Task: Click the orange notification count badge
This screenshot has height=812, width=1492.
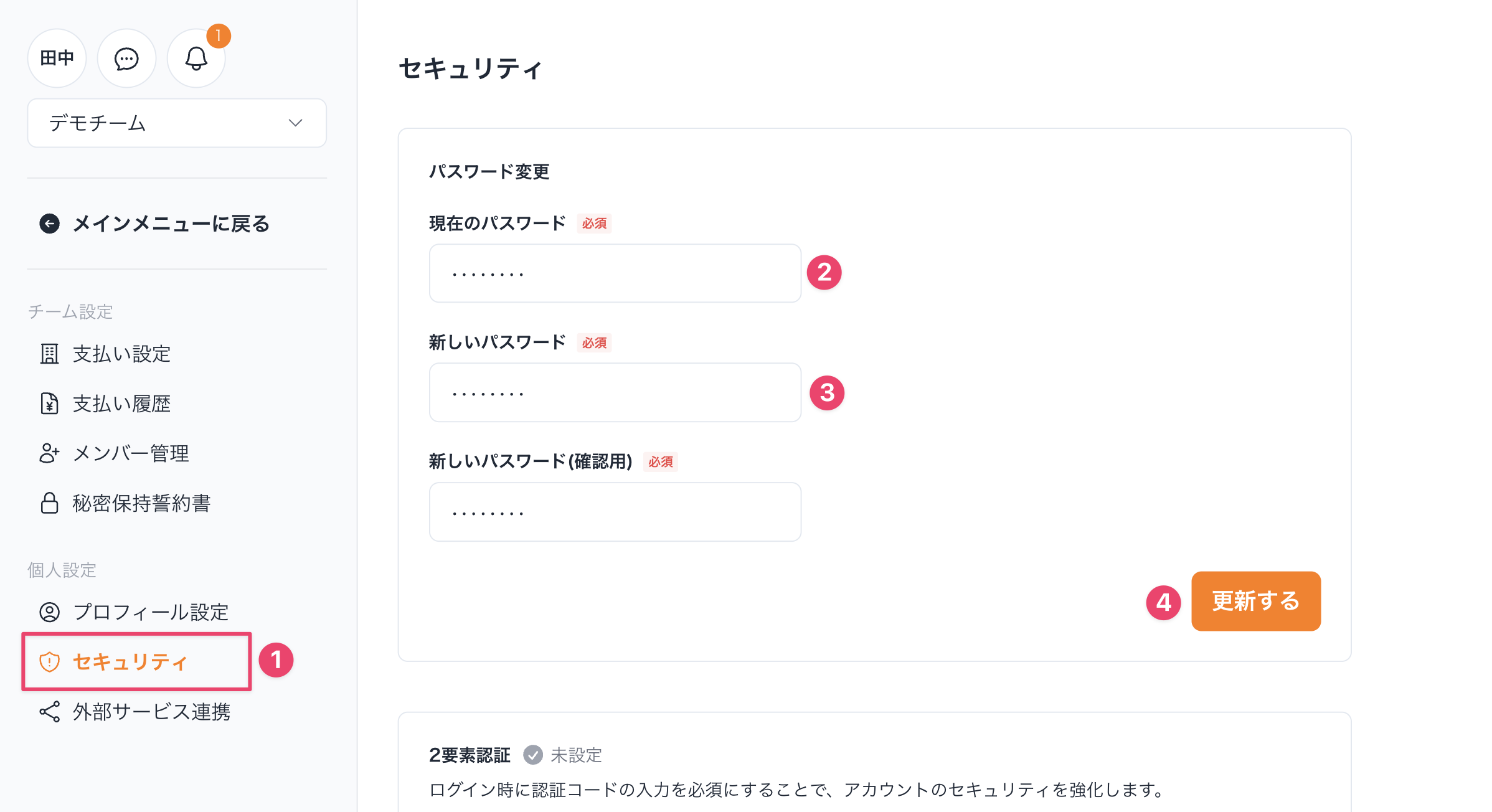Action: tap(219, 36)
